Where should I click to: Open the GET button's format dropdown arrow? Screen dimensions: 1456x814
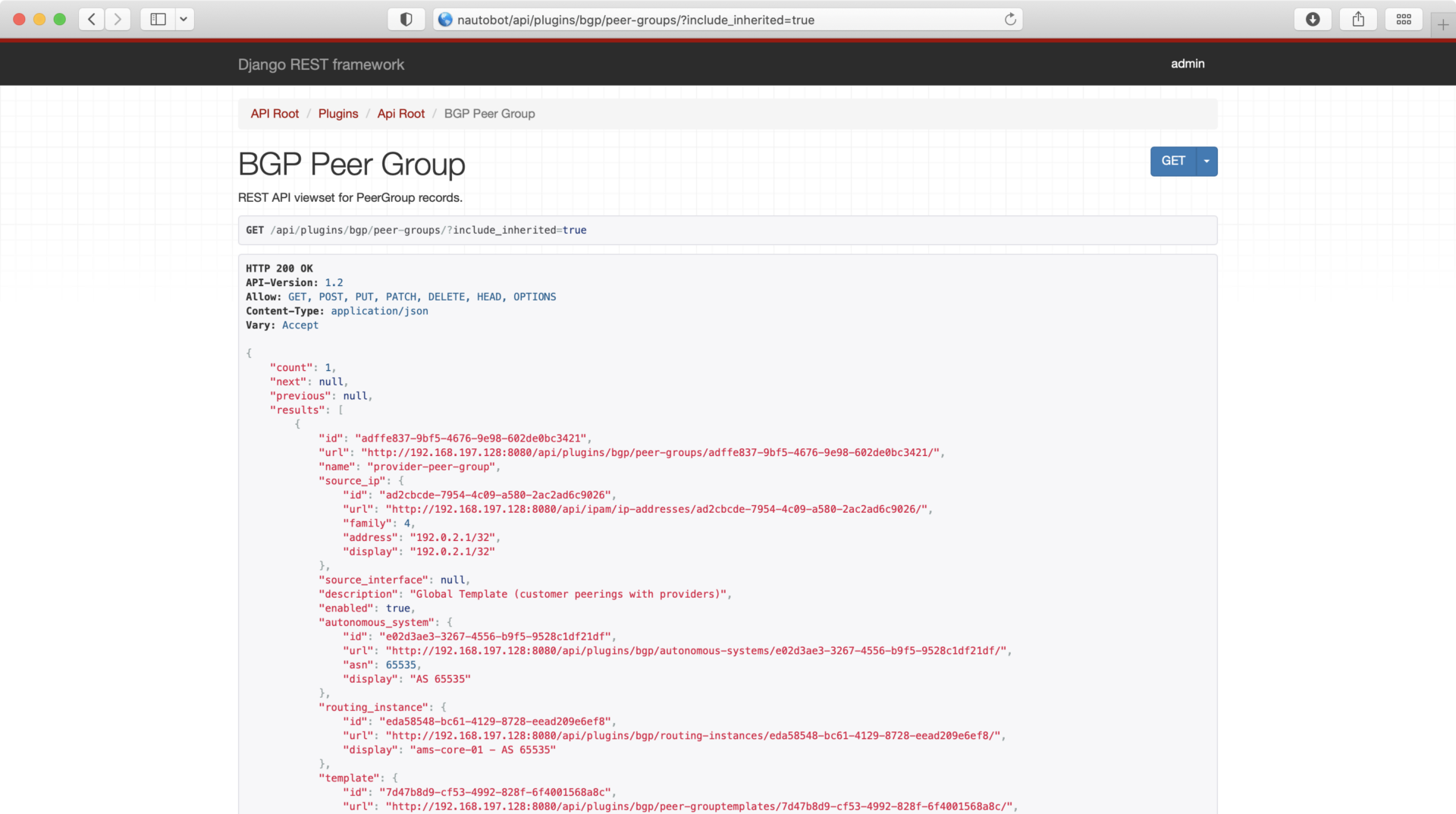pos(1206,161)
